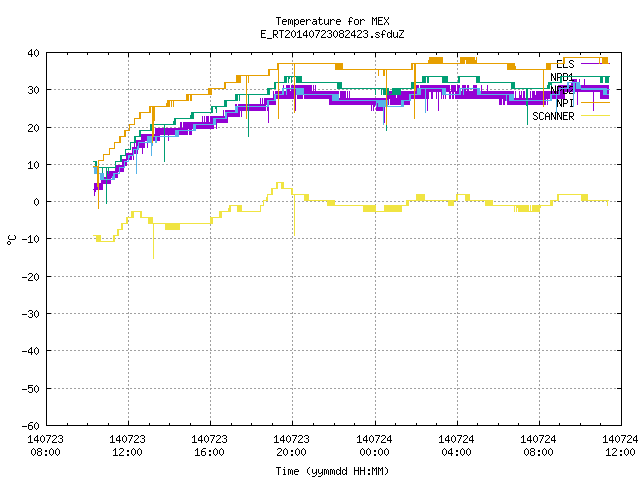Click the x-axis tick "140723 12:00"
The image size is (640, 480).
(127, 446)
